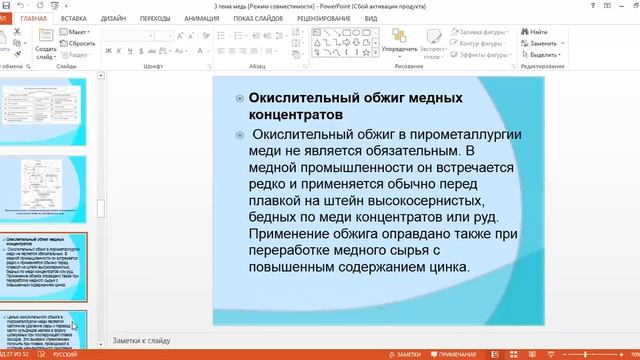The height and width of the screenshot is (360, 640).
Task: Decrease font size
Action: 191,36
